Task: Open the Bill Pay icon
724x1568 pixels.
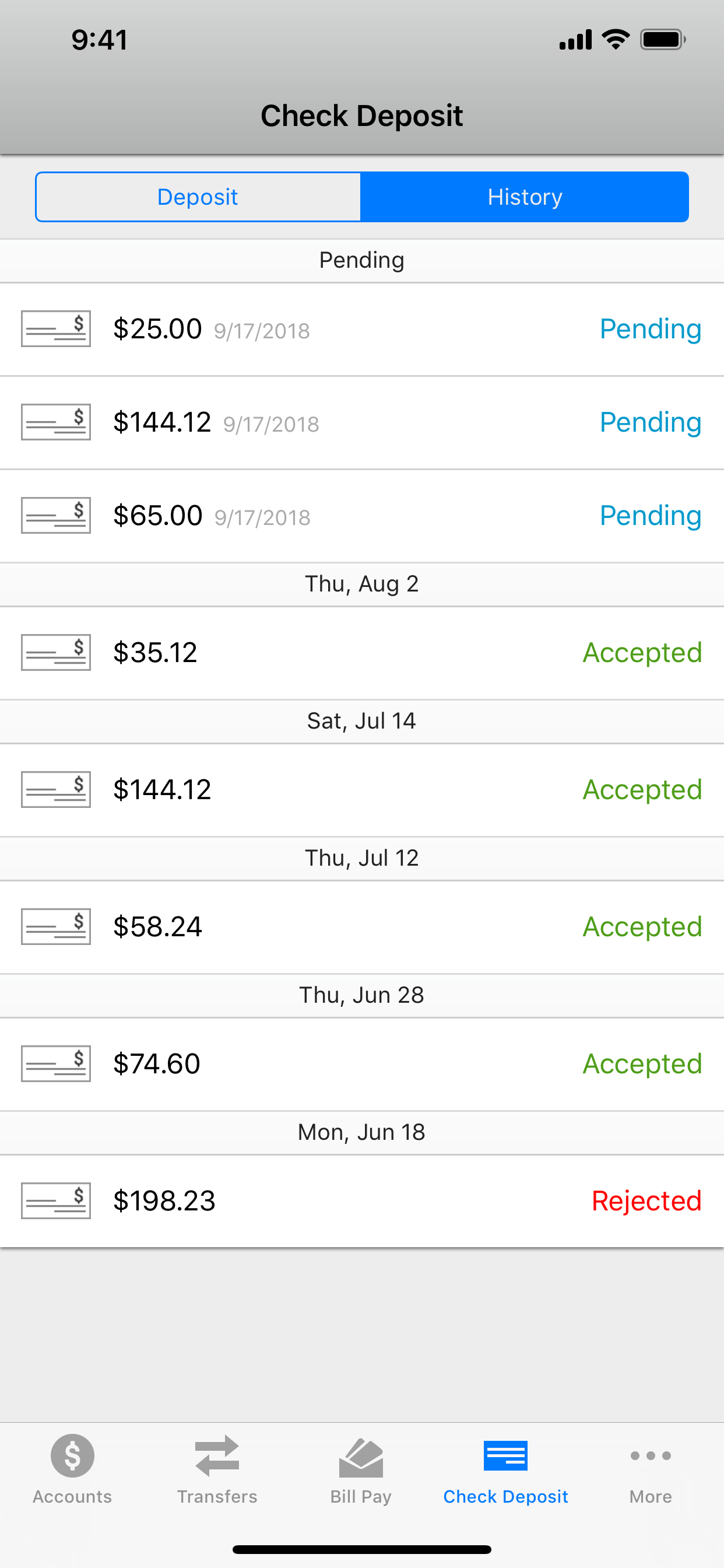Action: [361, 1457]
